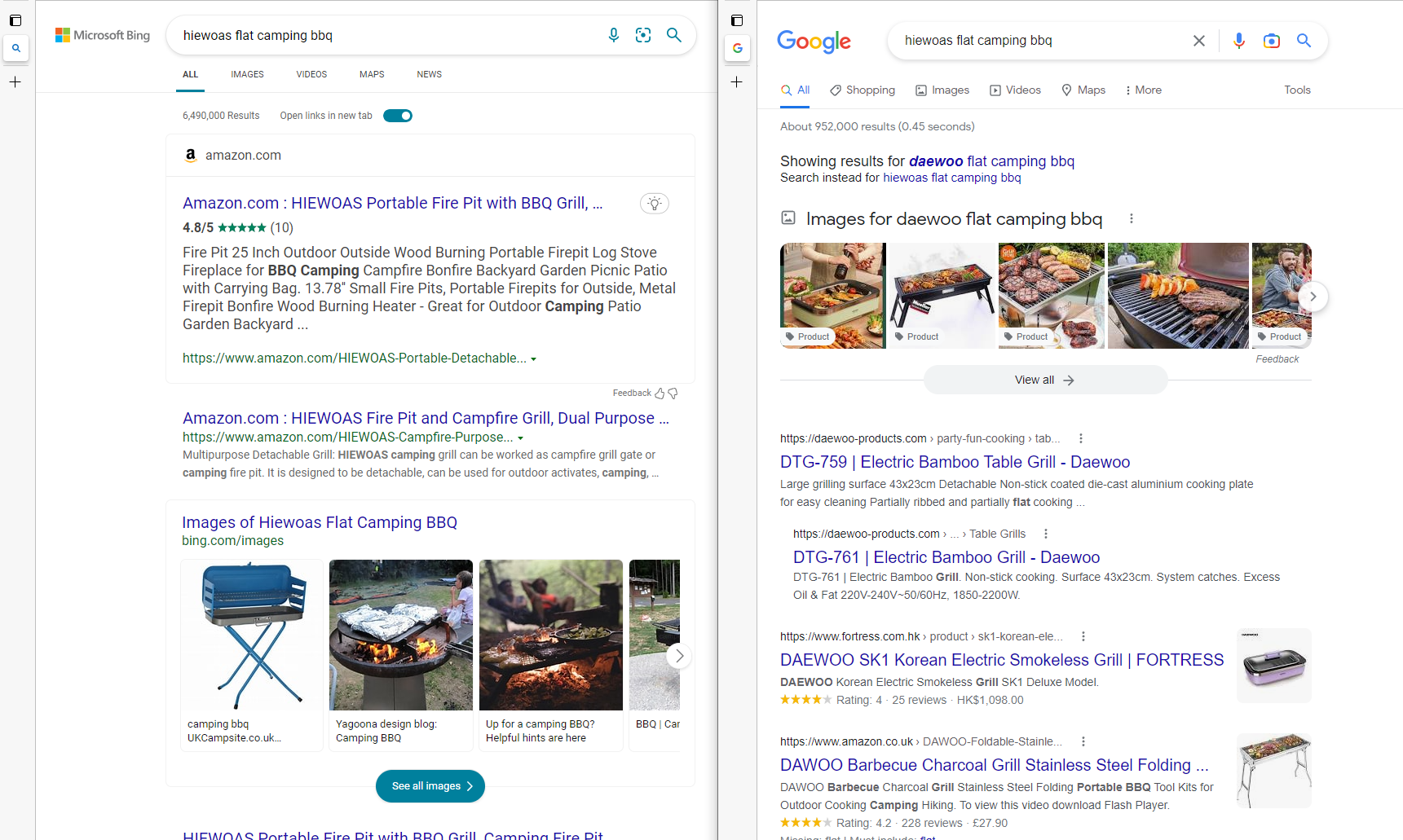Image resolution: width=1403 pixels, height=840 pixels.
Task: Give thumbs down feedback on the Amazon result
Action: pos(673,393)
